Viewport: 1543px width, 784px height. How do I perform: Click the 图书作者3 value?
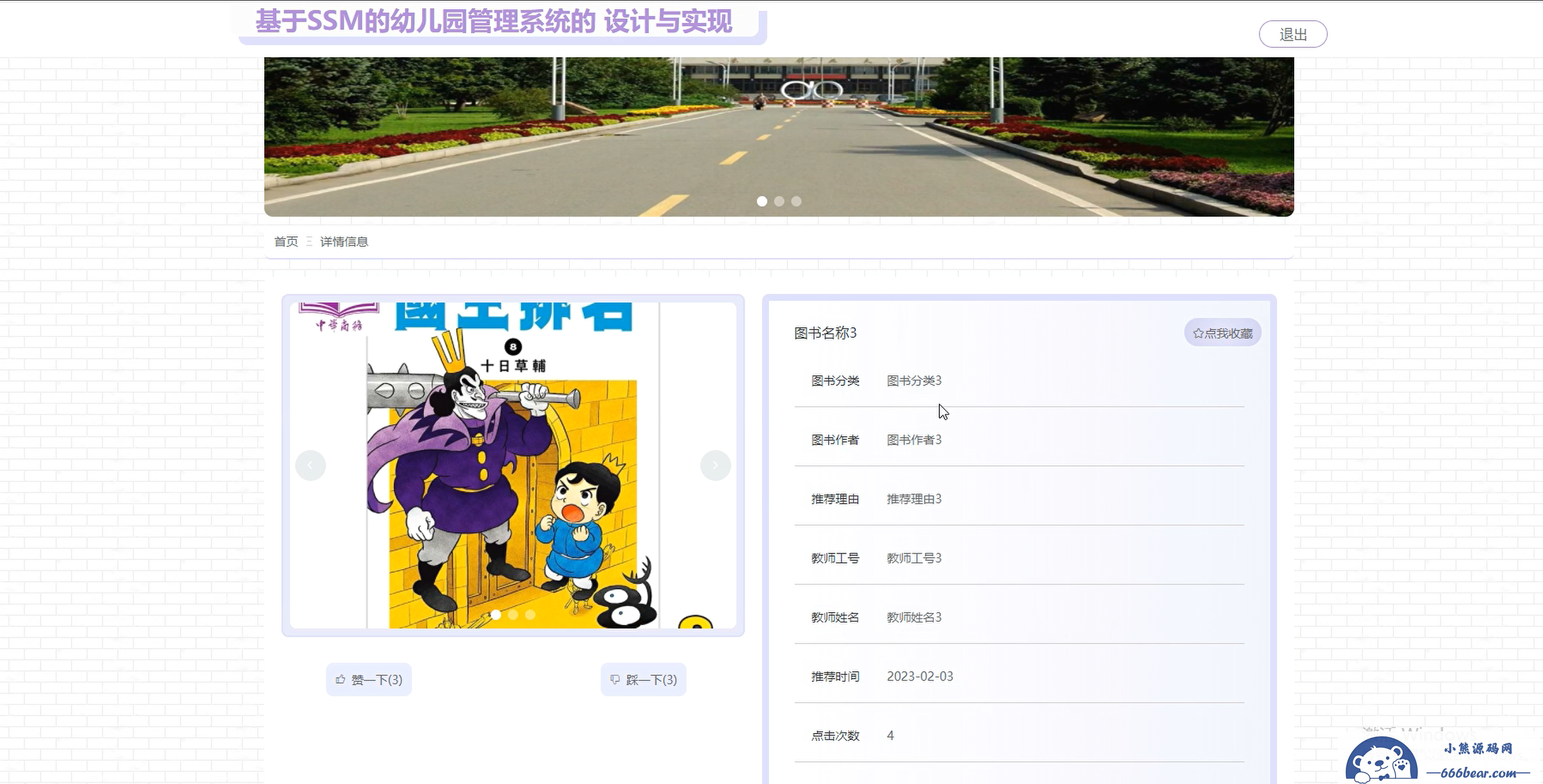click(x=914, y=440)
